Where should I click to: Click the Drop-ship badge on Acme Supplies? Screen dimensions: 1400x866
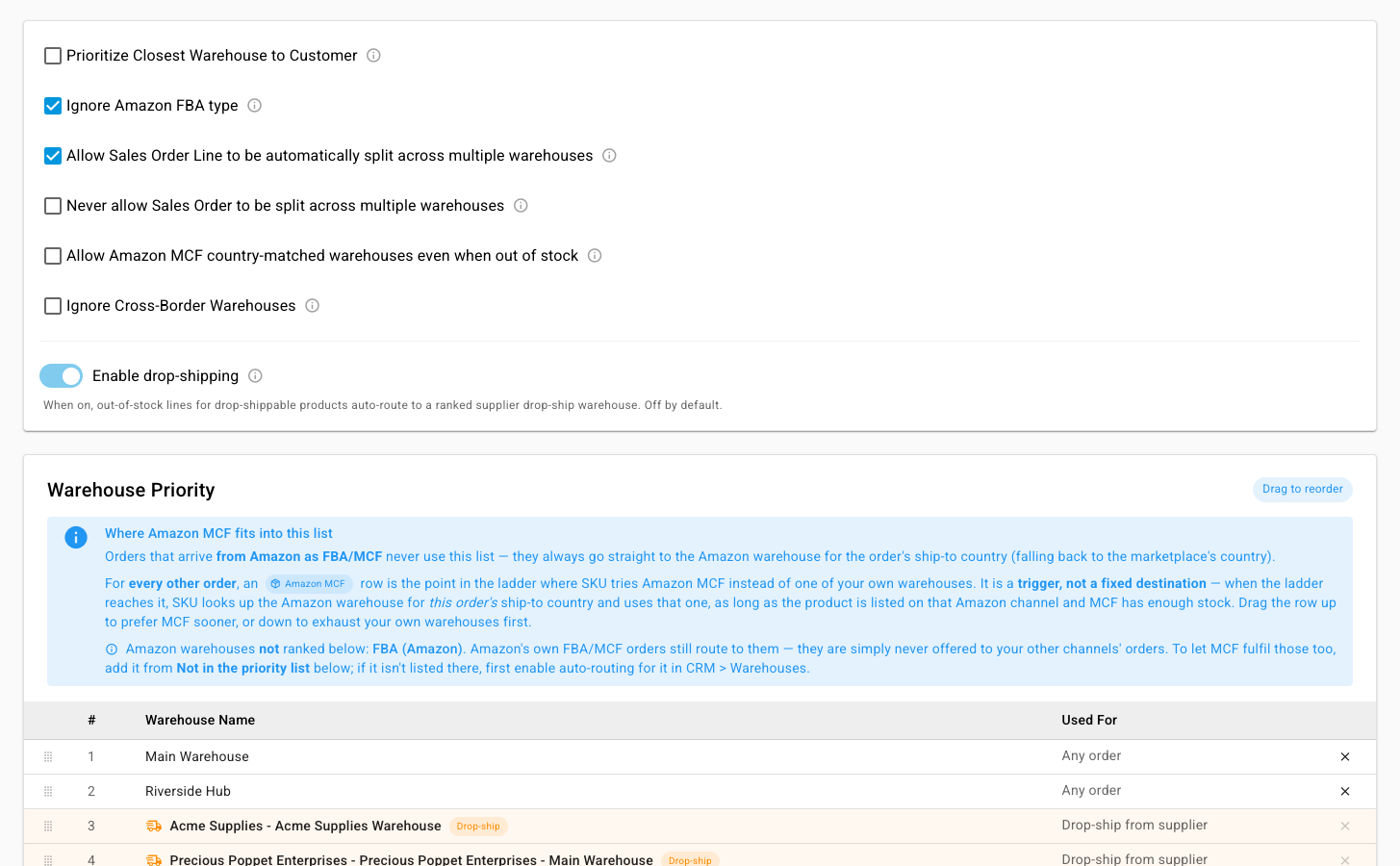(x=478, y=827)
